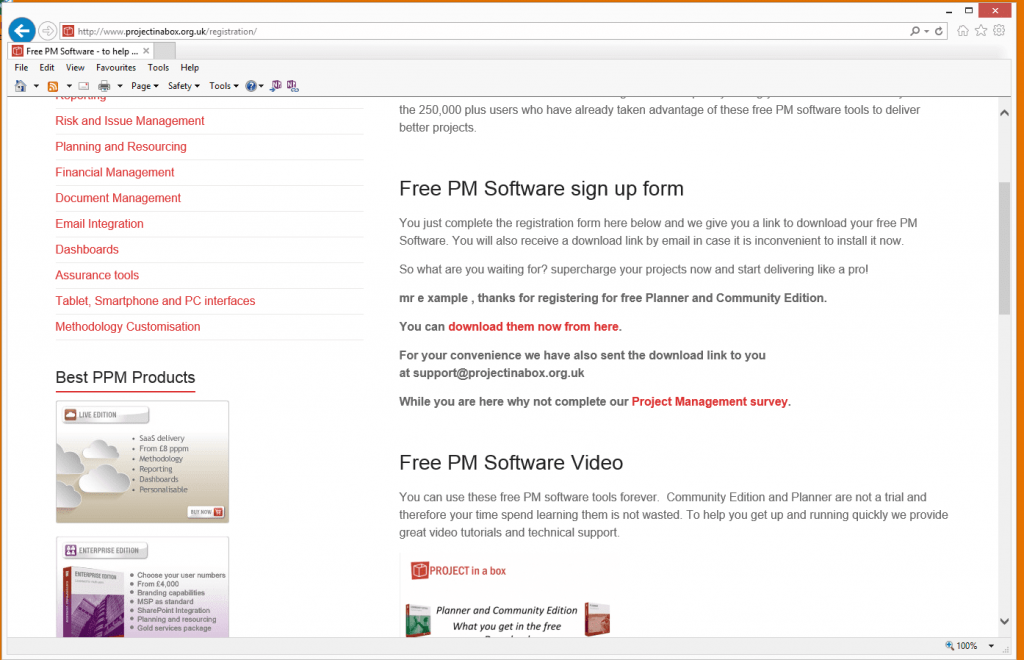Click the scroll down arrow of scrollbar
The width and height of the screenshot is (1024, 660).
(1004, 621)
